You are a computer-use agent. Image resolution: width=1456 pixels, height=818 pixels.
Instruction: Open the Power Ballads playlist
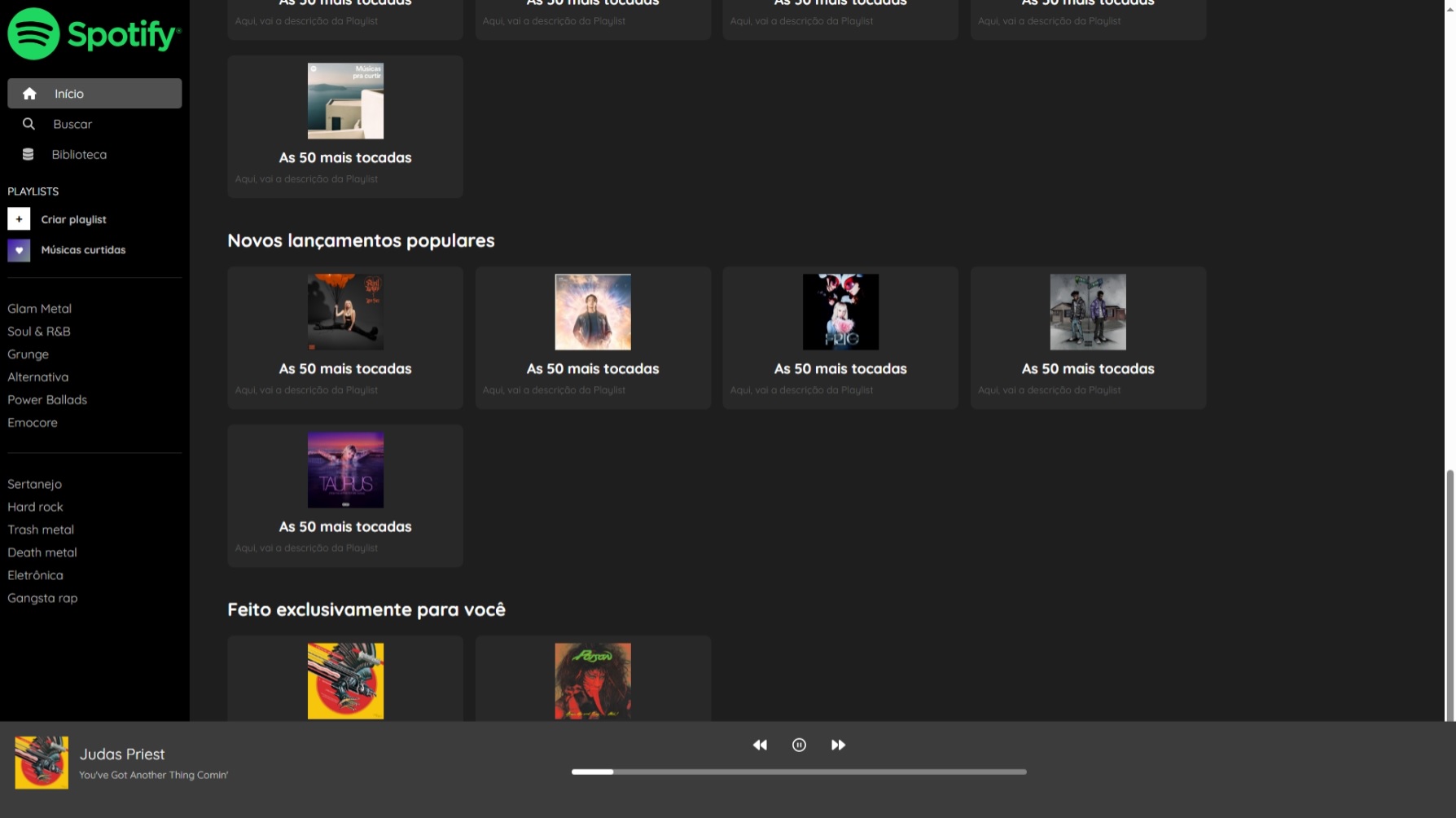coord(47,400)
